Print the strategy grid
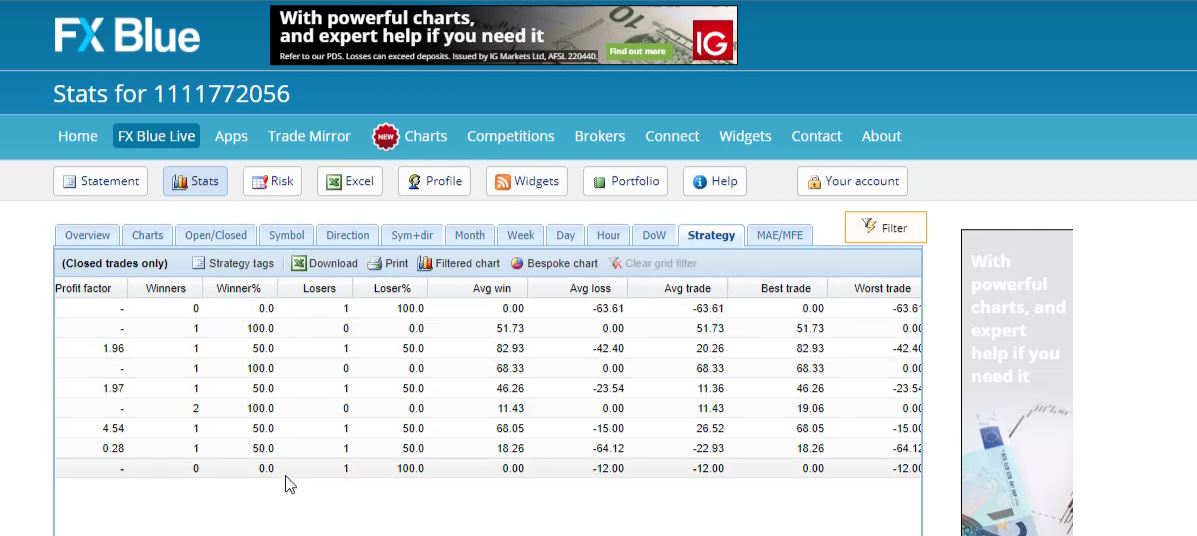This screenshot has height=536, width=1197. 388,263
